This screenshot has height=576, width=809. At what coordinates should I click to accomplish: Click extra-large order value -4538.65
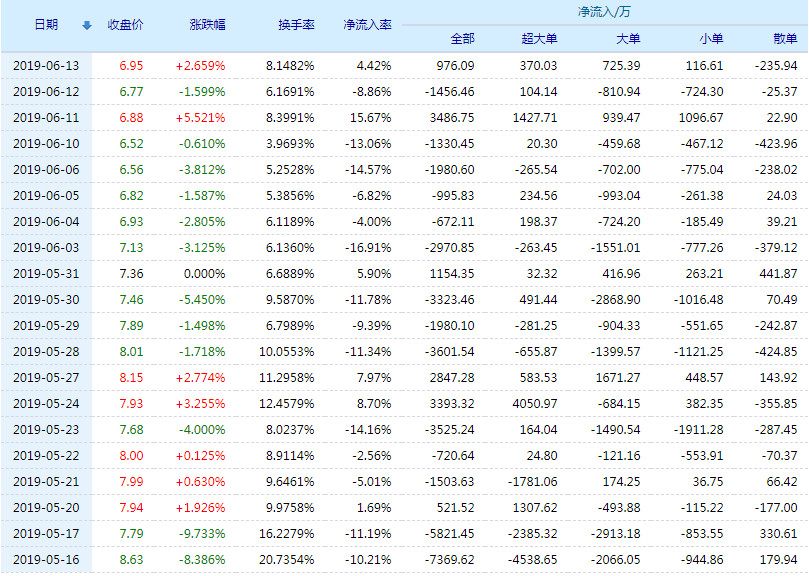click(532, 559)
